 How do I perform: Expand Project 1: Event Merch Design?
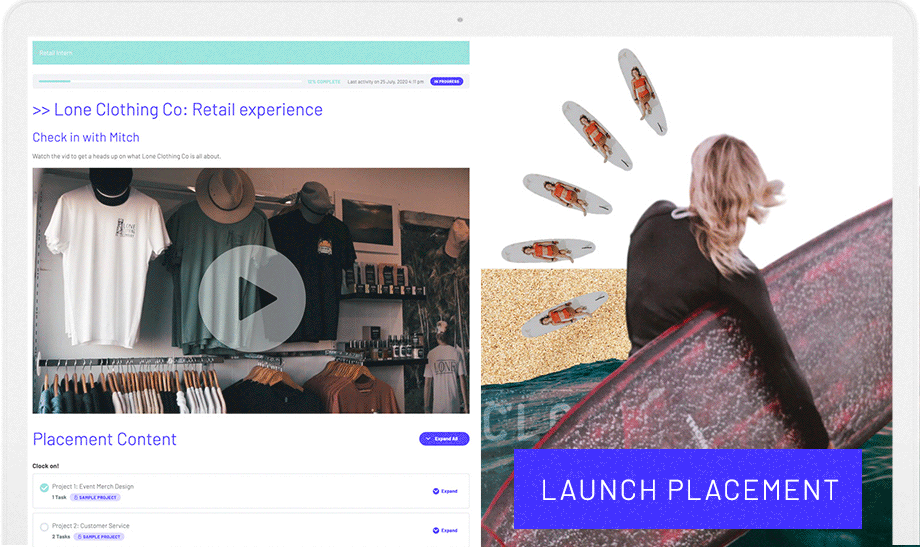[x=445, y=491]
